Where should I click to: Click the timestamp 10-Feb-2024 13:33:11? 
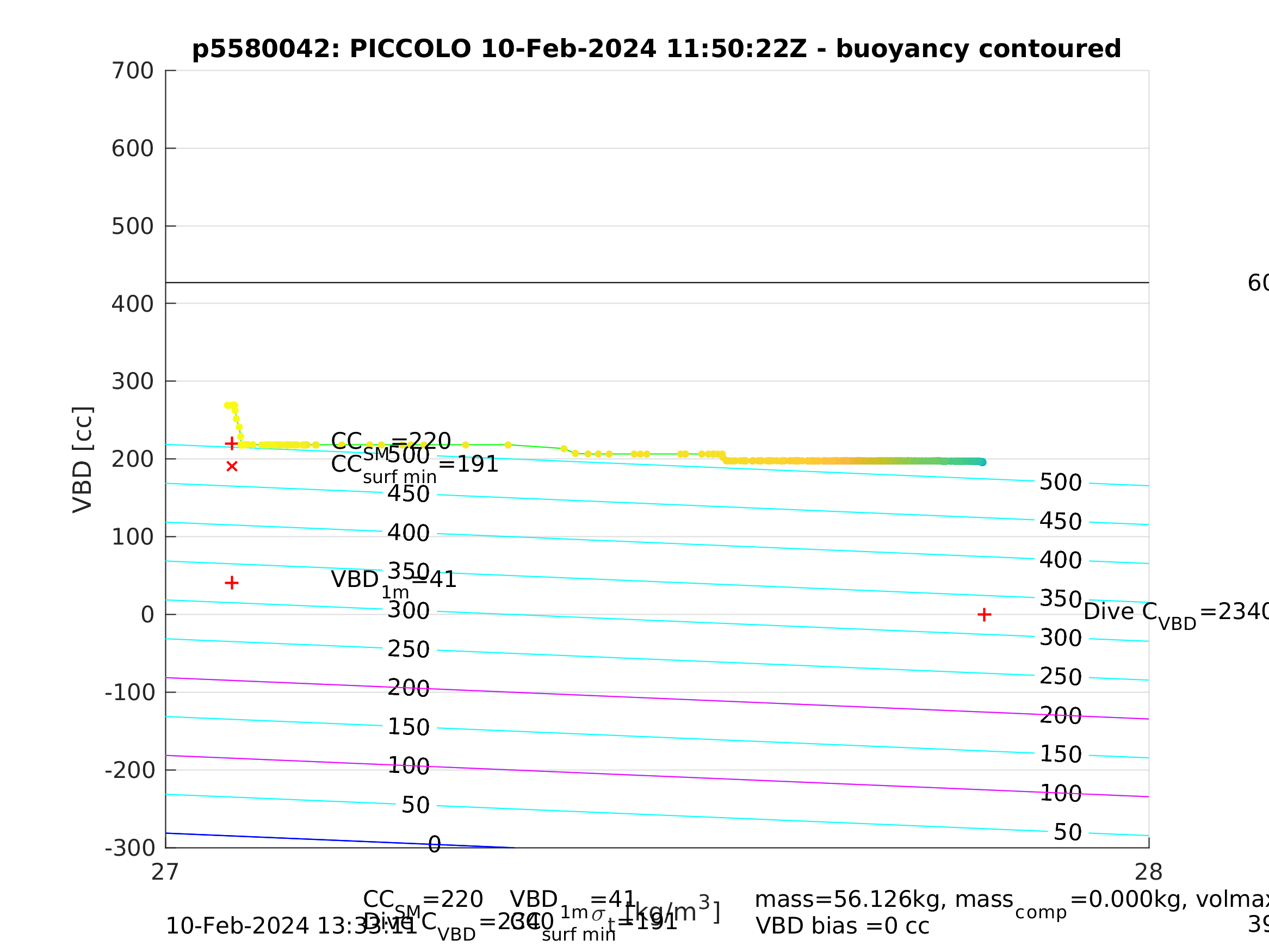292,926
